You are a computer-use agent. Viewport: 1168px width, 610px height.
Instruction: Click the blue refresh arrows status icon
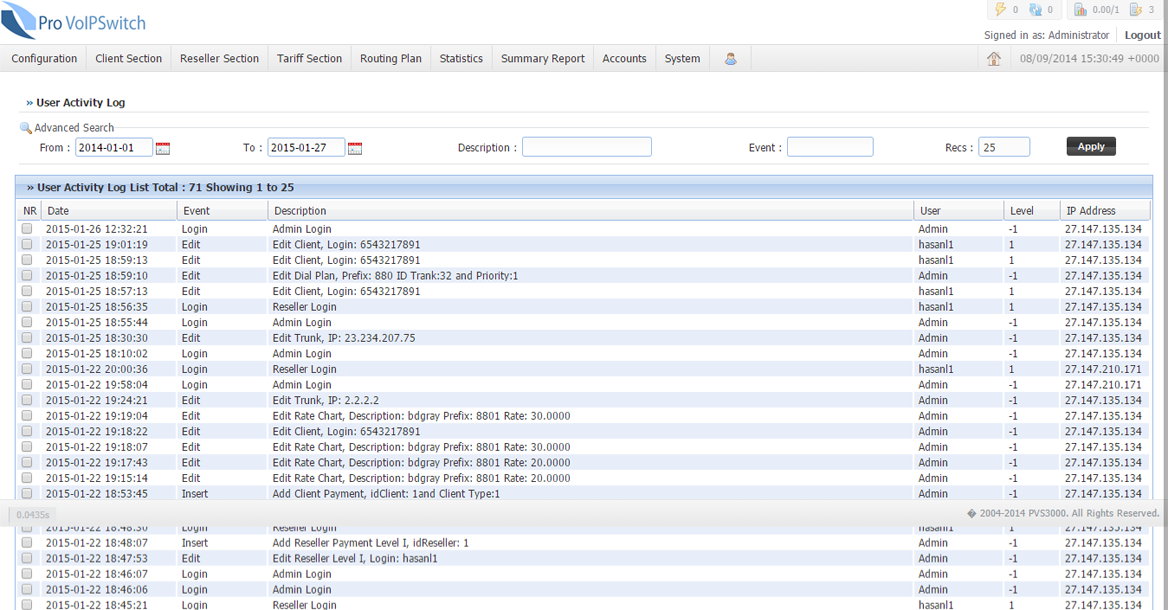pyautogui.click(x=1035, y=10)
